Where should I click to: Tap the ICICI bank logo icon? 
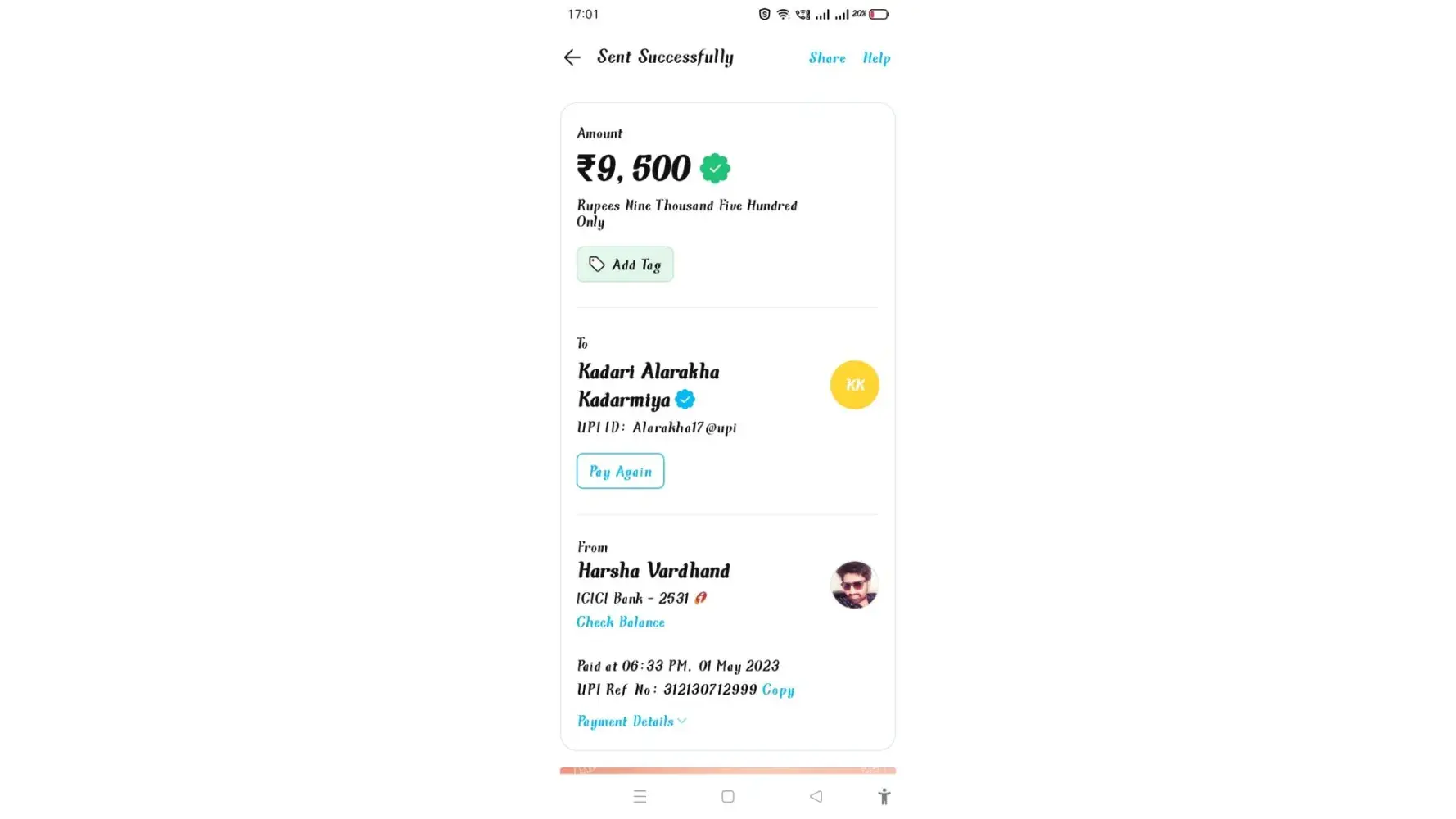[x=700, y=598]
